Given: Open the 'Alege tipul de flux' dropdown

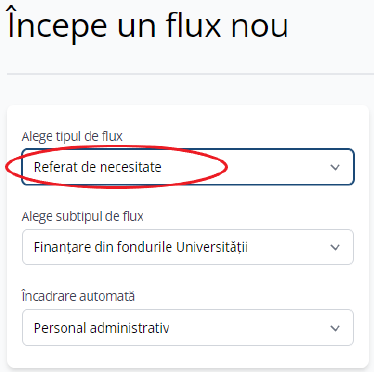Looking at the screenshot, I should 188,167.
